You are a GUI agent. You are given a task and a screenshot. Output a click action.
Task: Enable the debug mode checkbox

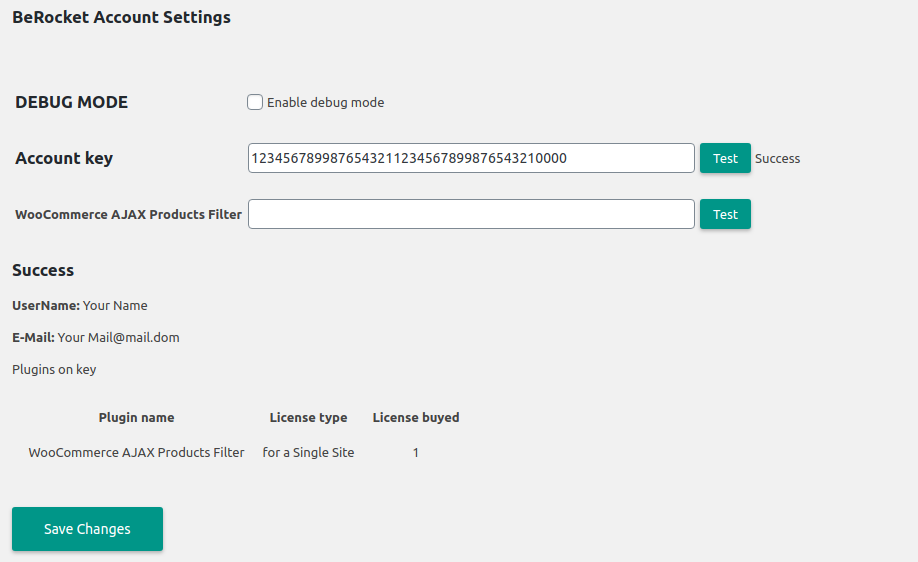click(x=255, y=102)
